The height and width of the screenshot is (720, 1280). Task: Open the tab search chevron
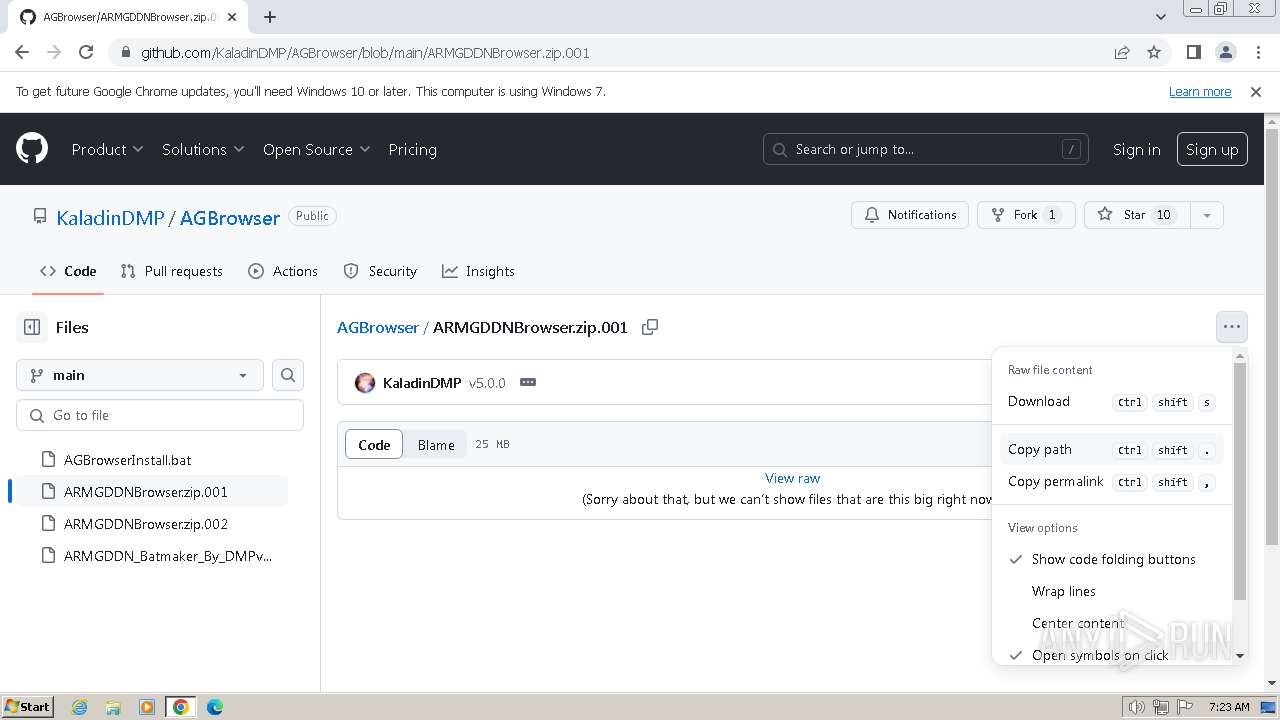(x=1161, y=17)
